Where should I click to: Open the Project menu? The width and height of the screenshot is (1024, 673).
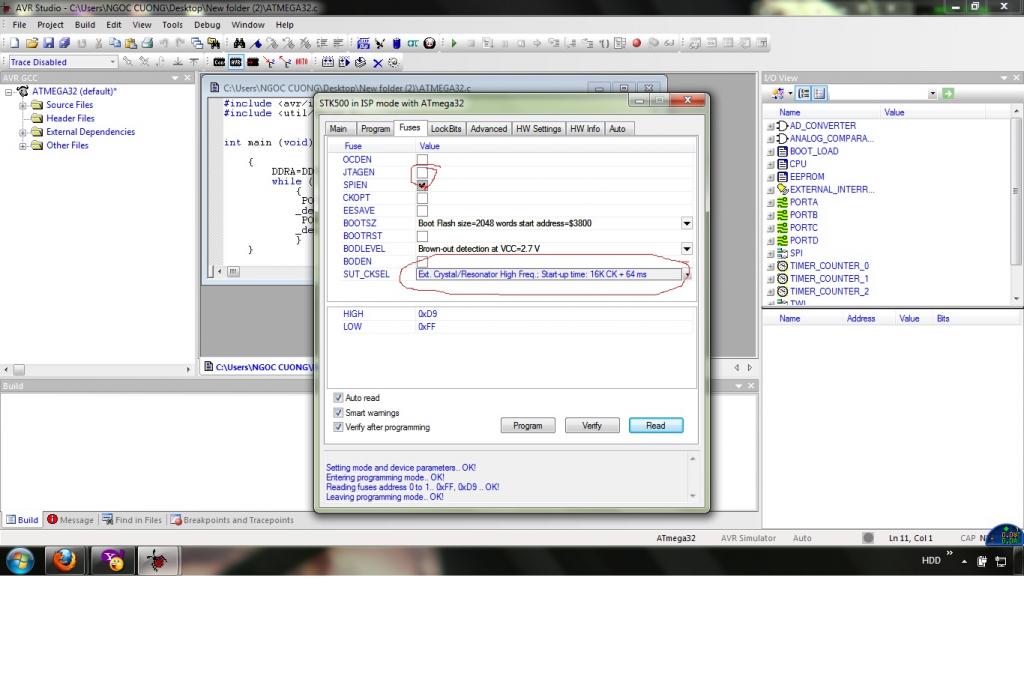coord(50,25)
